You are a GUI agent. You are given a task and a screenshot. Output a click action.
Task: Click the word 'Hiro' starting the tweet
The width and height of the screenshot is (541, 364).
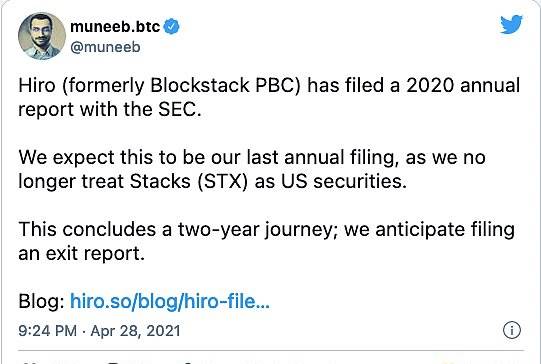tap(37, 86)
